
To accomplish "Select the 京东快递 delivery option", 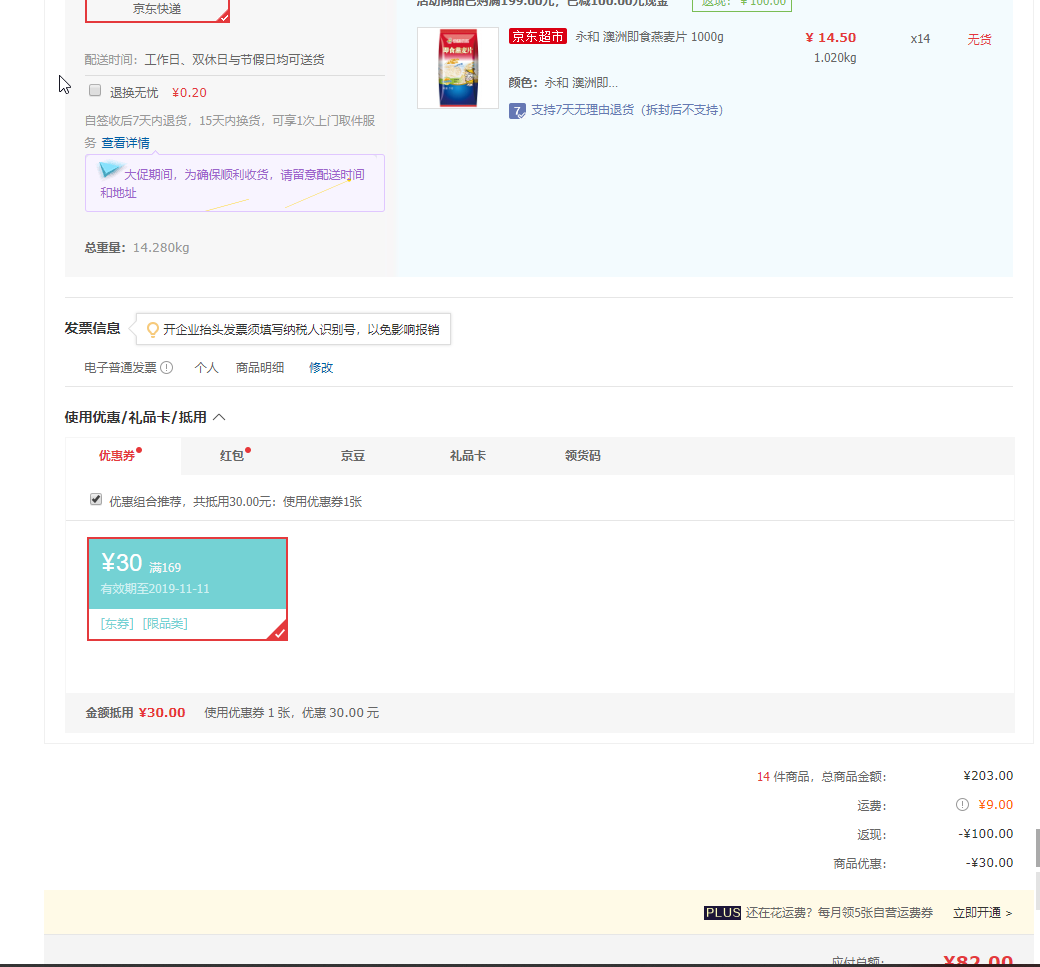I will tap(157, 10).
